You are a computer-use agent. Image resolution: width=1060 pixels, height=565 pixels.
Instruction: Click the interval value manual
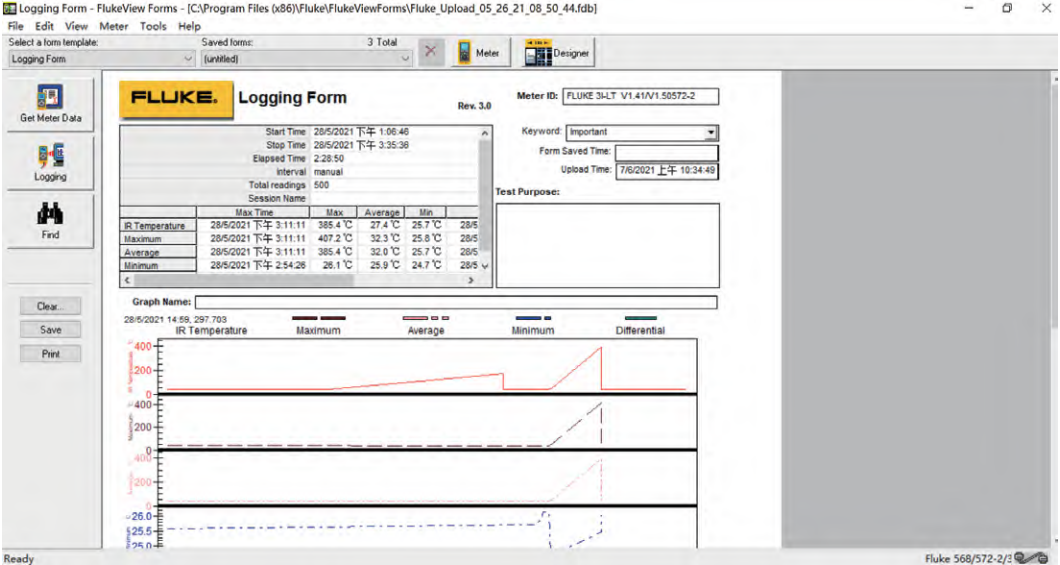click(x=329, y=172)
